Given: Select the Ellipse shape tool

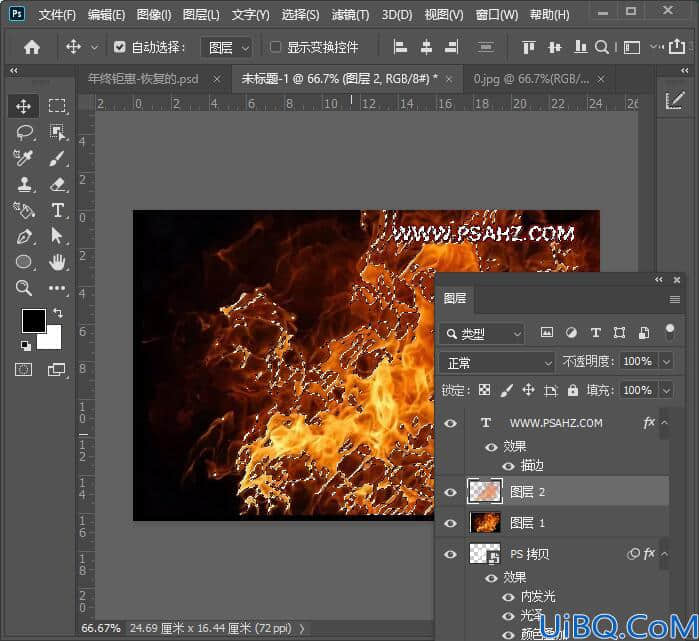Looking at the screenshot, I should pyautogui.click(x=24, y=262).
